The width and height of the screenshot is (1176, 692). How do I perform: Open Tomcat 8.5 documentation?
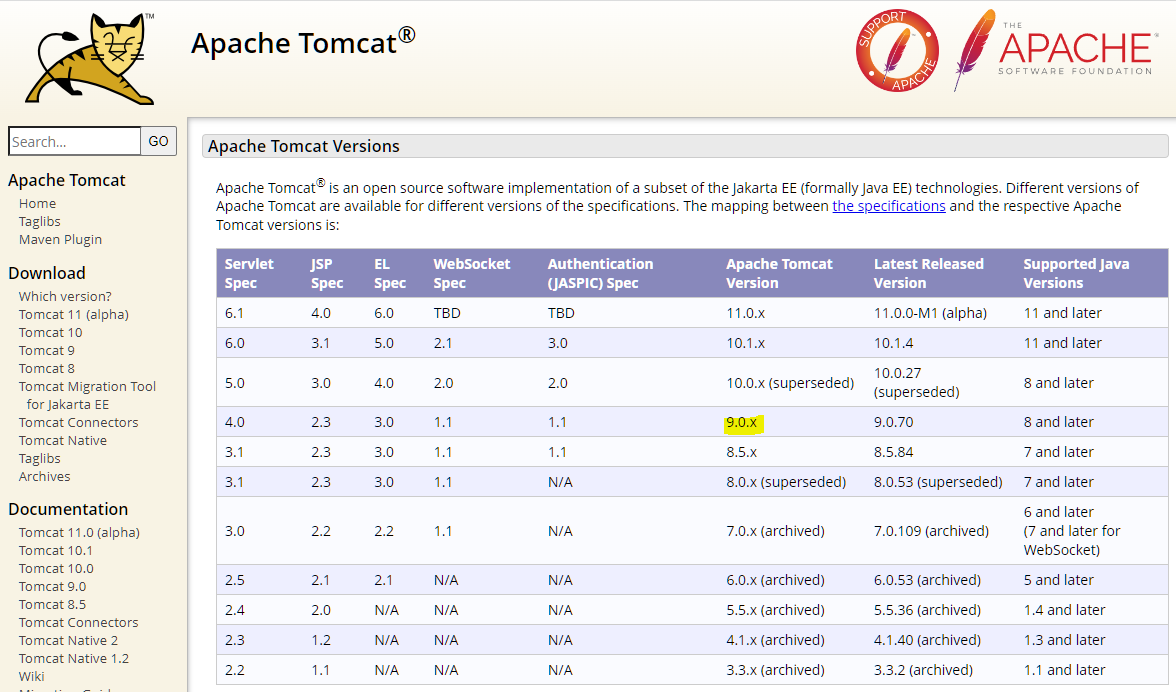(52, 604)
